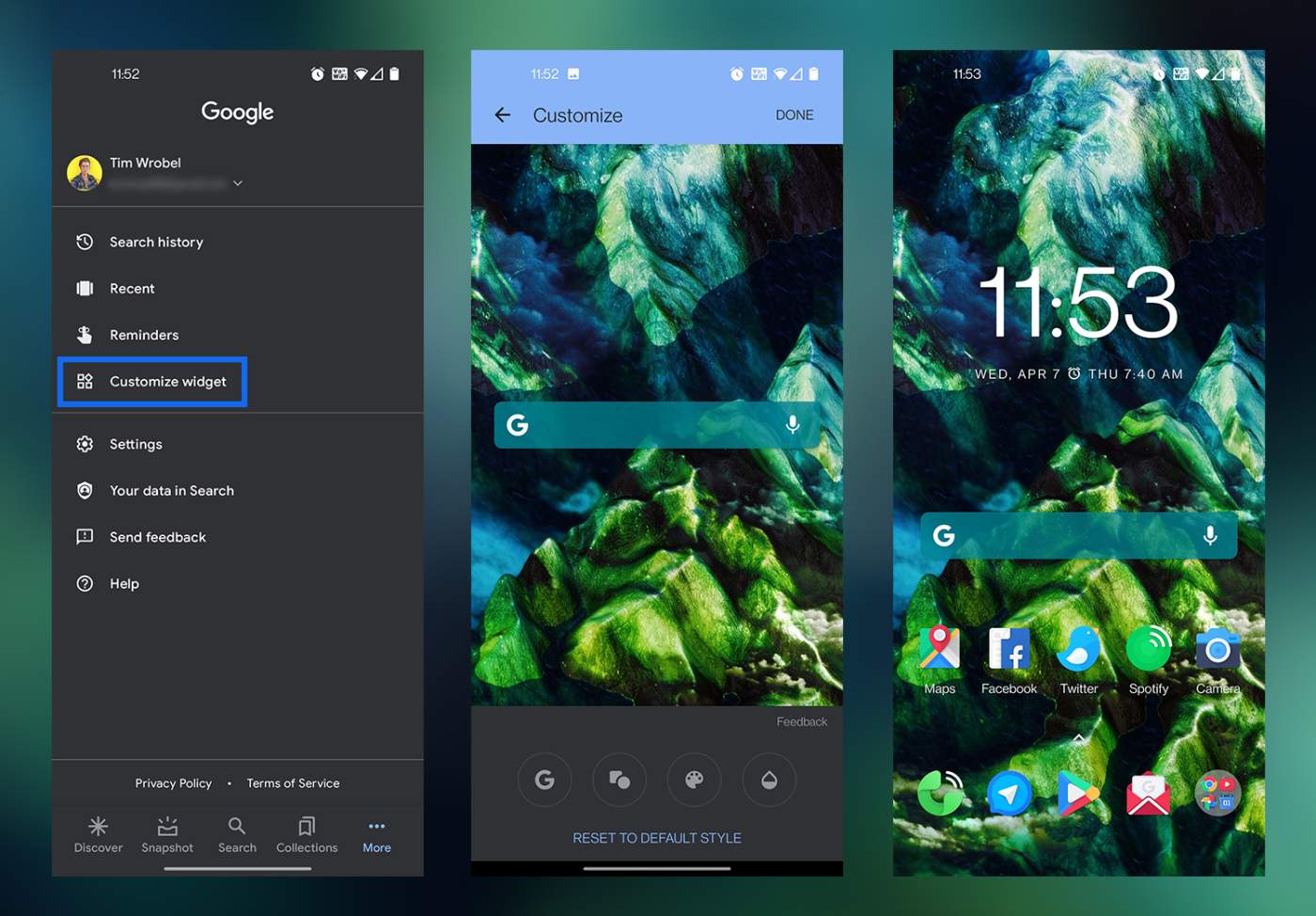Open Search history menu item
This screenshot has height=916, width=1316.
point(156,242)
